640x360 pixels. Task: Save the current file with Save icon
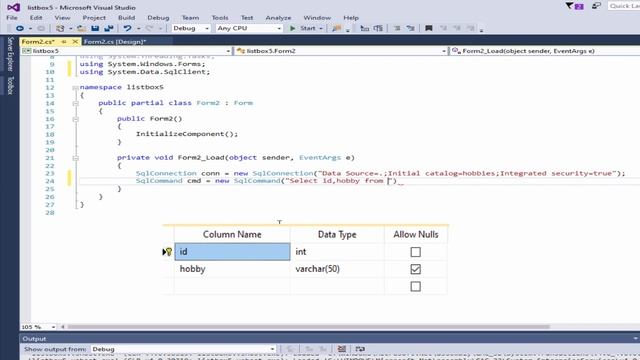(95, 28)
